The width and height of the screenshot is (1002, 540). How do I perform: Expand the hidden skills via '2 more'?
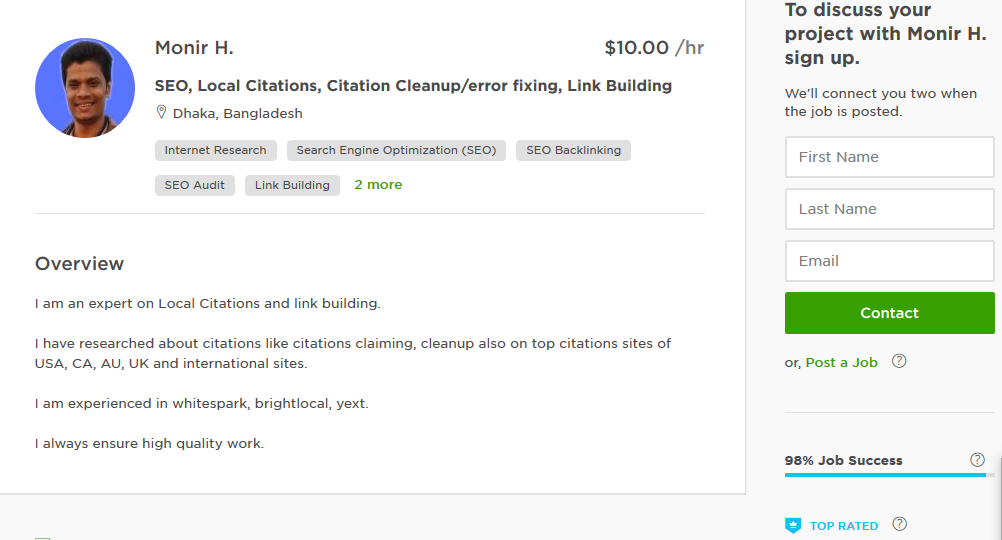pos(378,185)
